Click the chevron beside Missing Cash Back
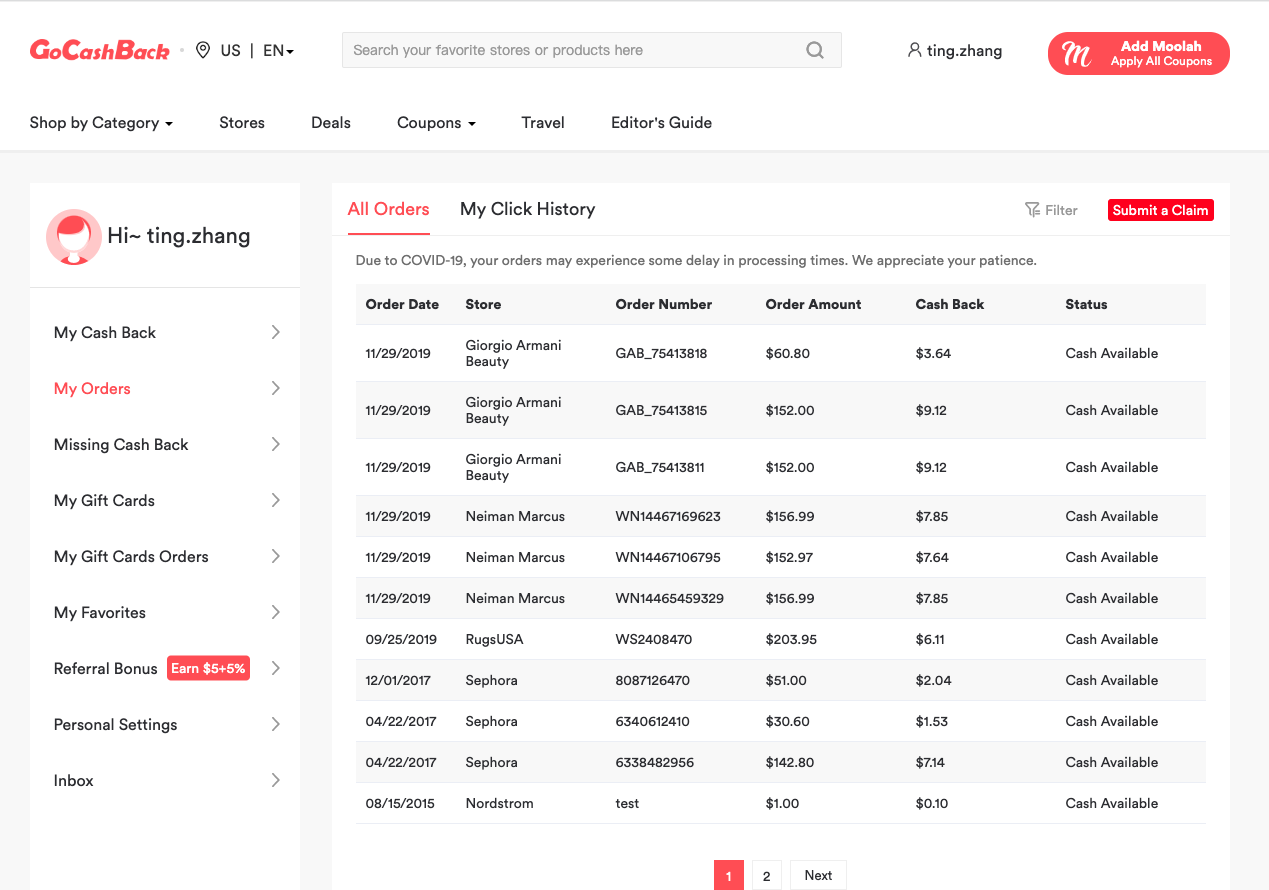 (x=276, y=444)
